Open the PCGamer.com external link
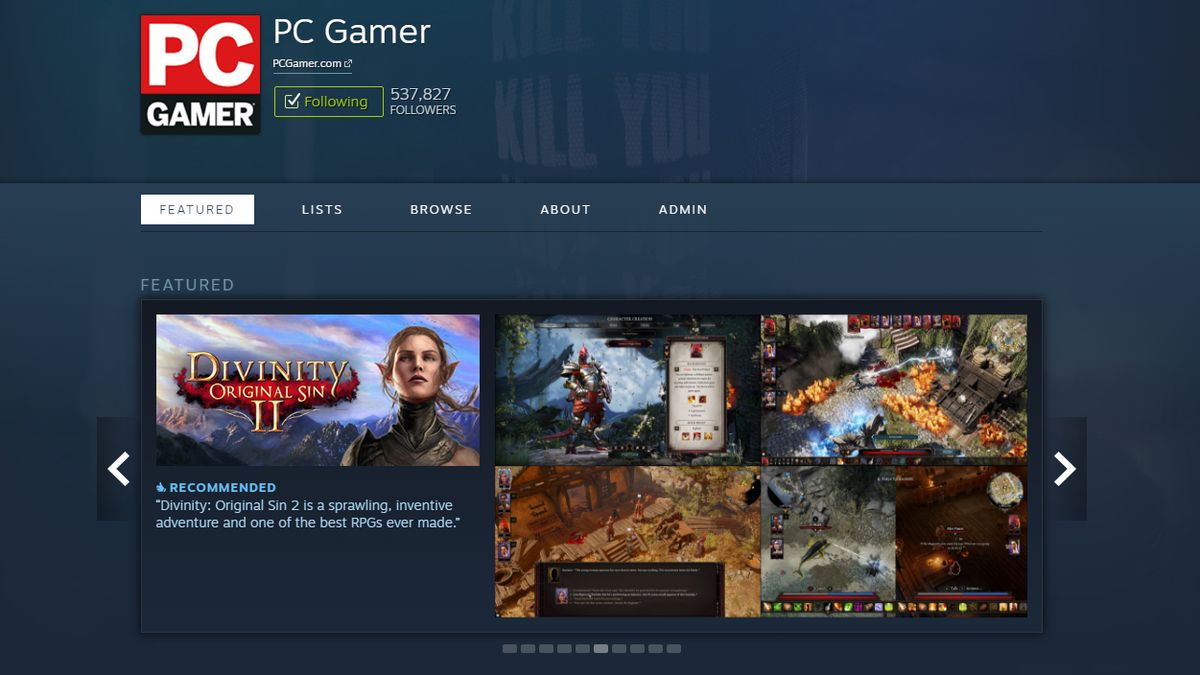Screen dimensions: 1200x675 (313, 64)
